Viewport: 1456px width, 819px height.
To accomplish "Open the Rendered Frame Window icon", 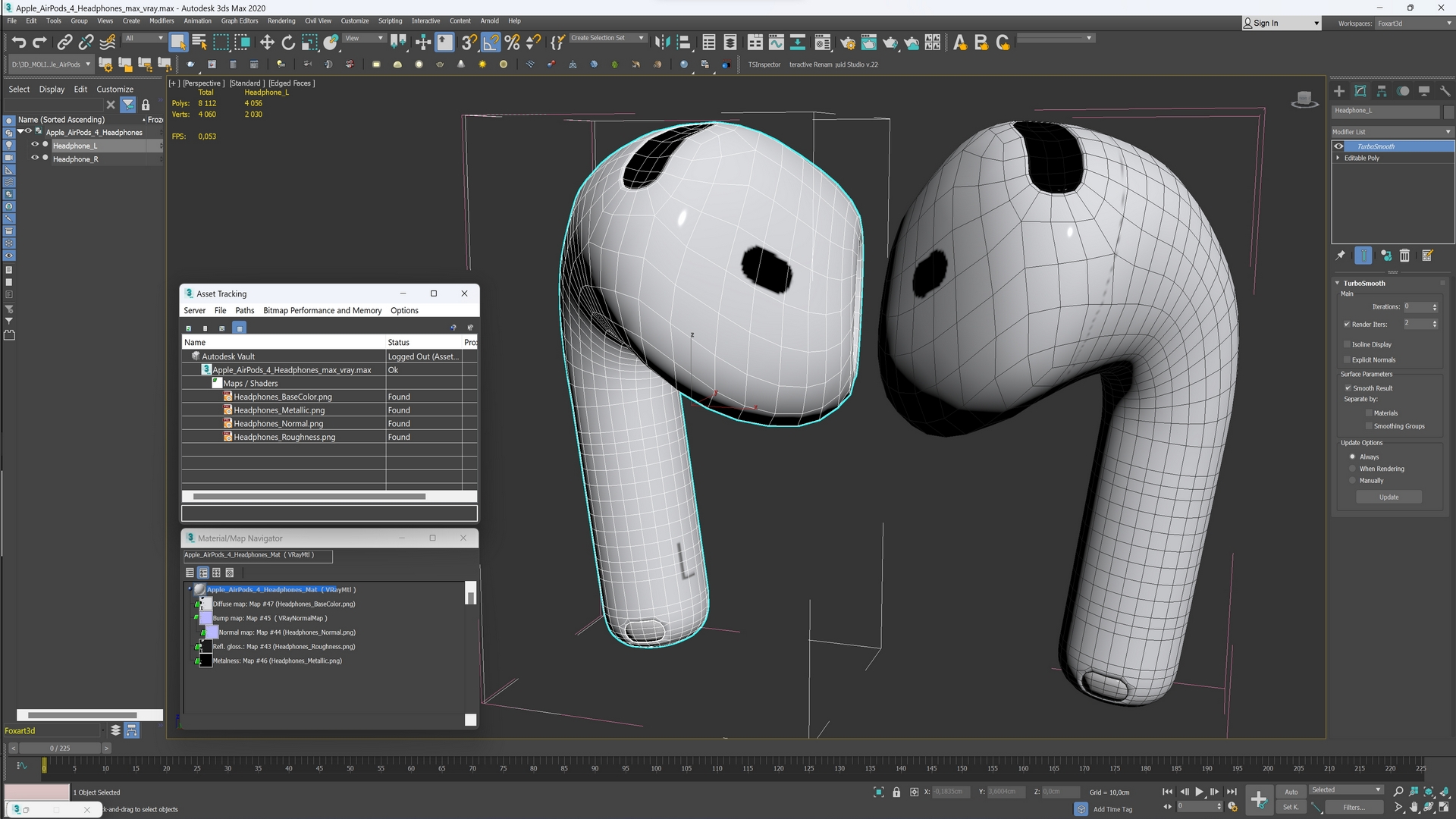I will pyautogui.click(x=868, y=42).
